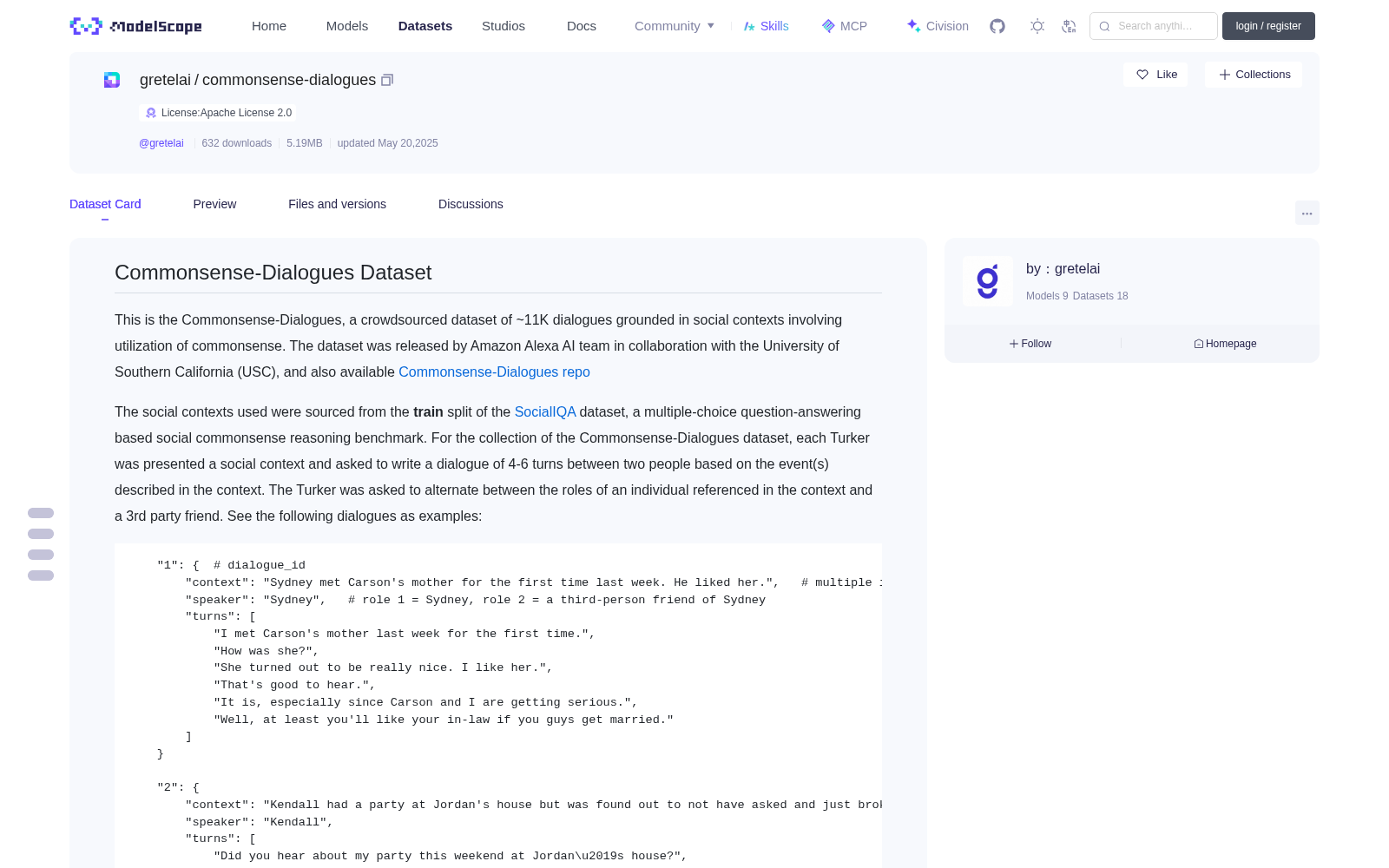Switch to the Preview tab
1389x868 pixels.
coord(214,204)
